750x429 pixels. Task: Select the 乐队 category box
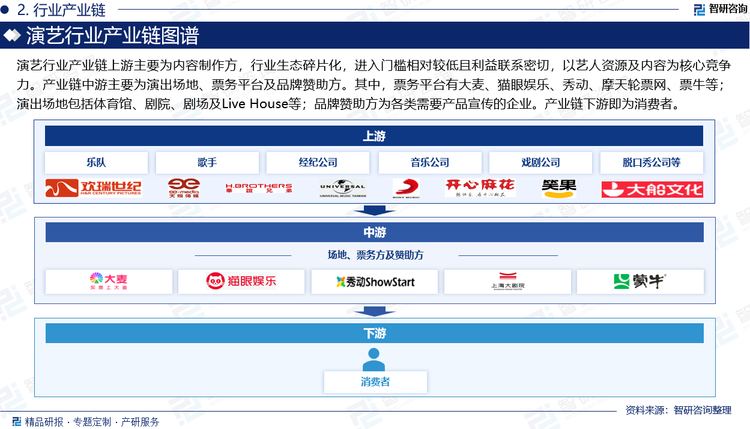[x=96, y=163]
